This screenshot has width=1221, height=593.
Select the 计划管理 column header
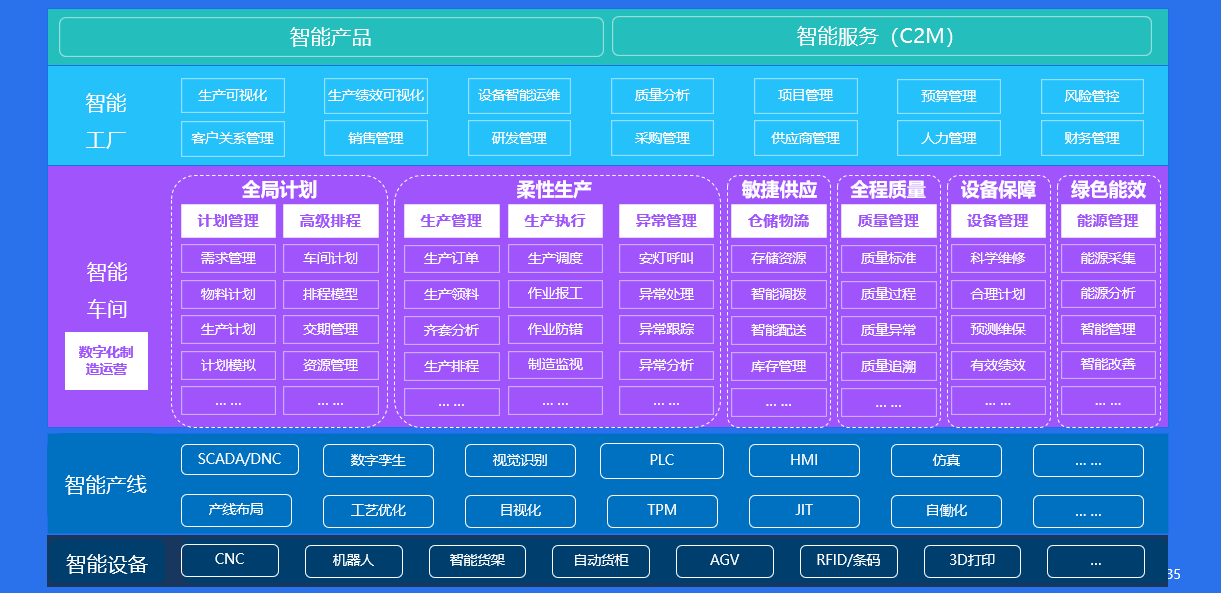coord(228,221)
